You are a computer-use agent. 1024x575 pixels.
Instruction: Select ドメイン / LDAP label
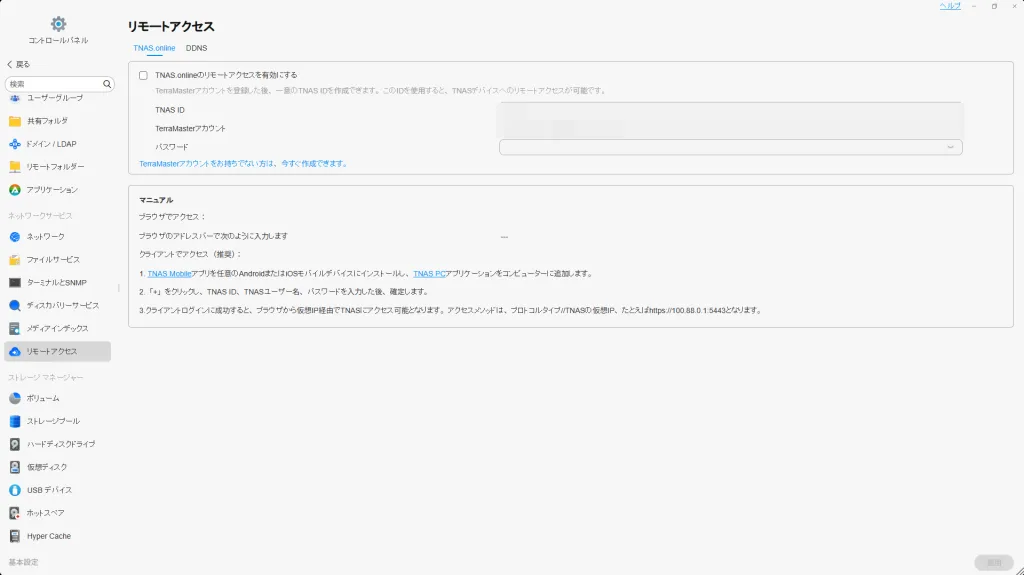click(52, 144)
